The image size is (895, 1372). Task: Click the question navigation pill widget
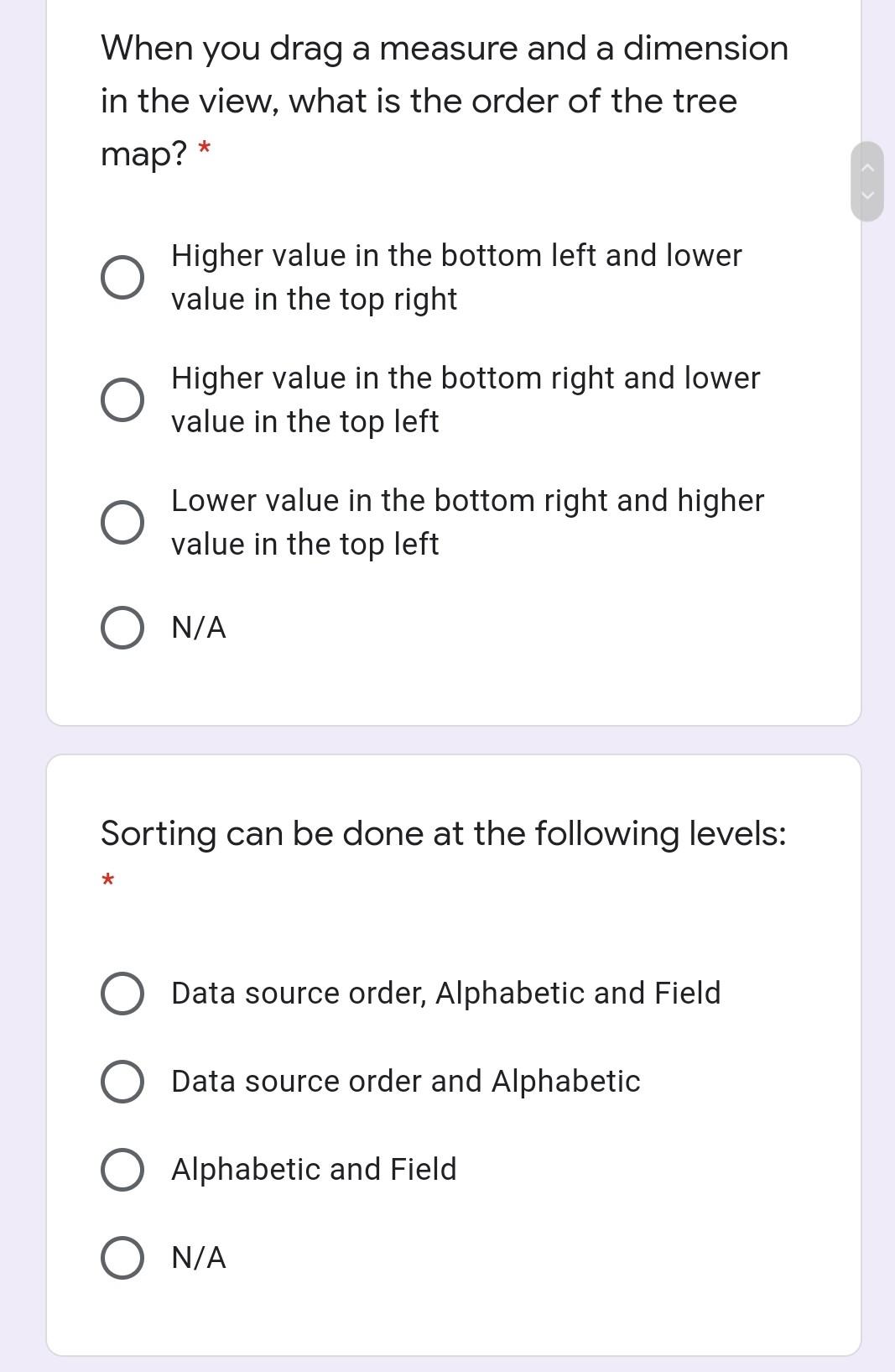point(868,180)
